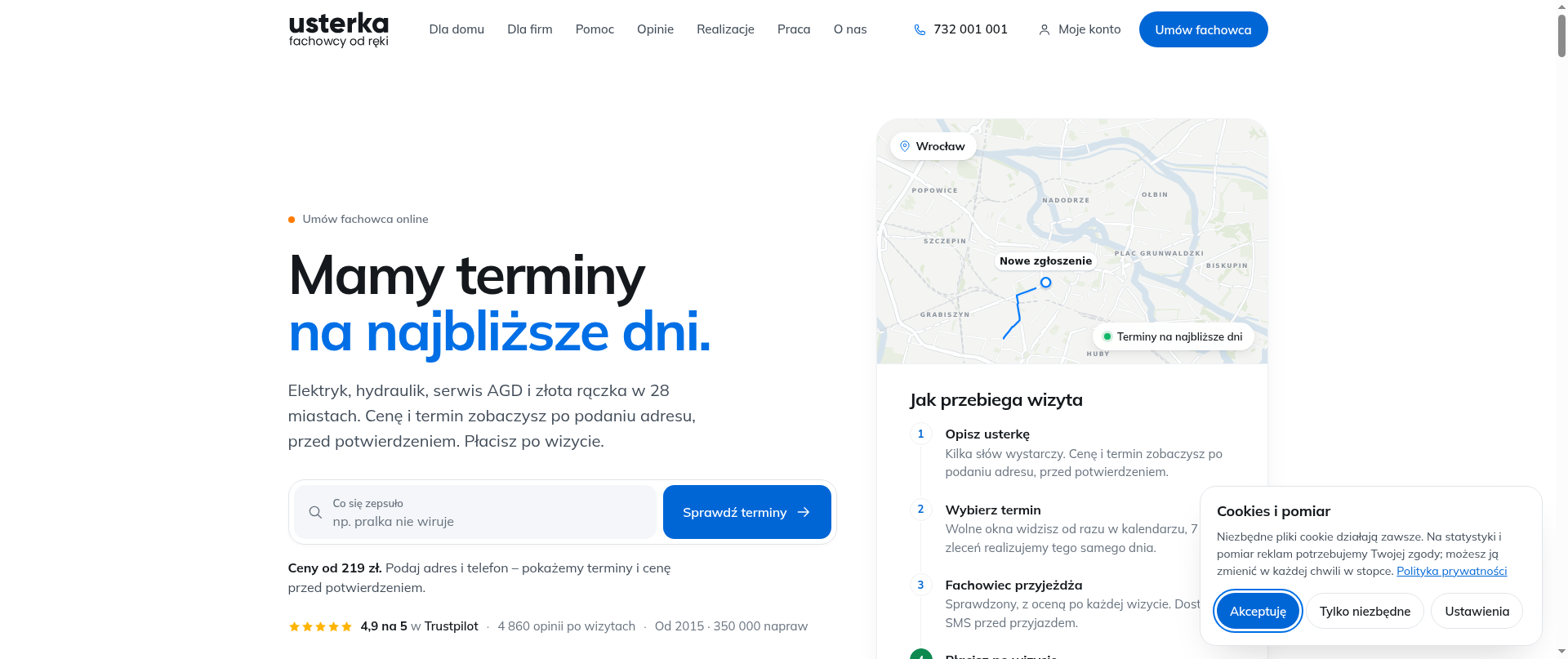Viewport: 1568px width, 659px height.
Task: Click the Wrocław city chip on the map
Action: coord(933,146)
